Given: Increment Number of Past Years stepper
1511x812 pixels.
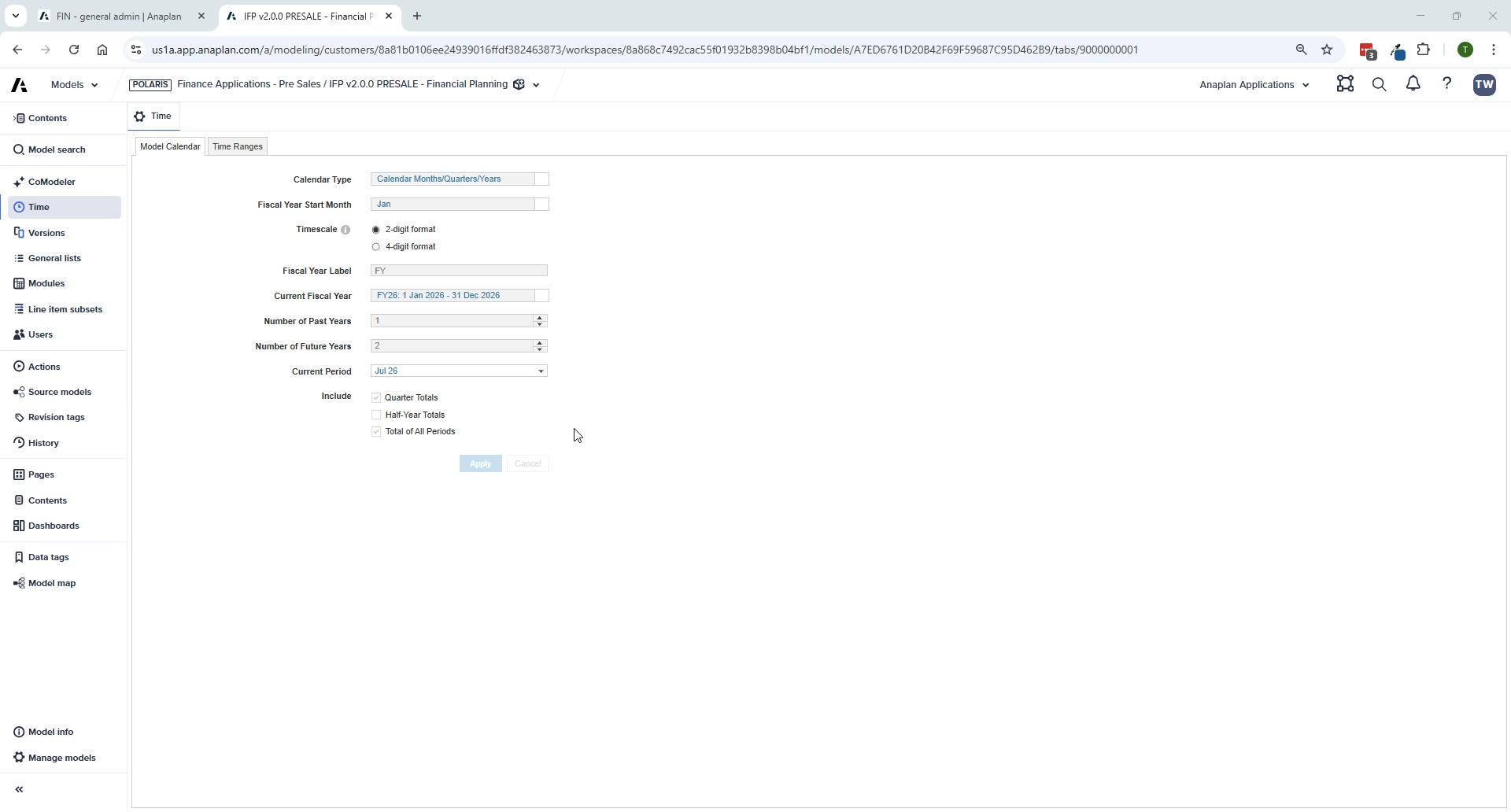Looking at the screenshot, I should [x=539, y=318].
